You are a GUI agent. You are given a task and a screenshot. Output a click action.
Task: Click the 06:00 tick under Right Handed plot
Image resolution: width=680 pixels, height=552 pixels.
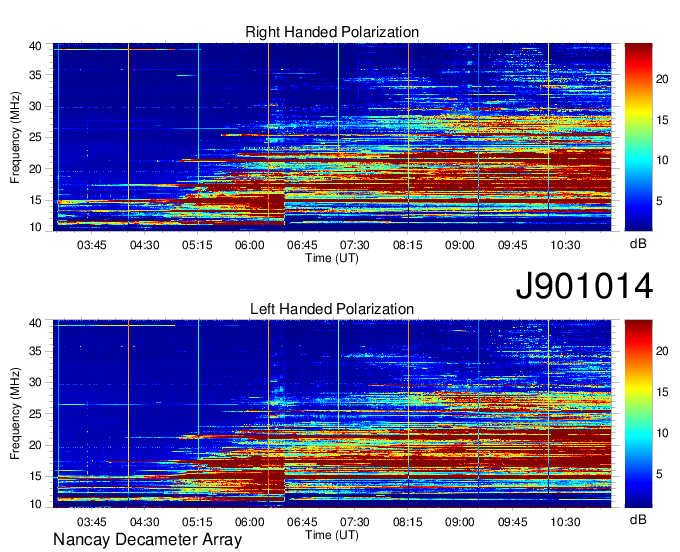(250, 245)
